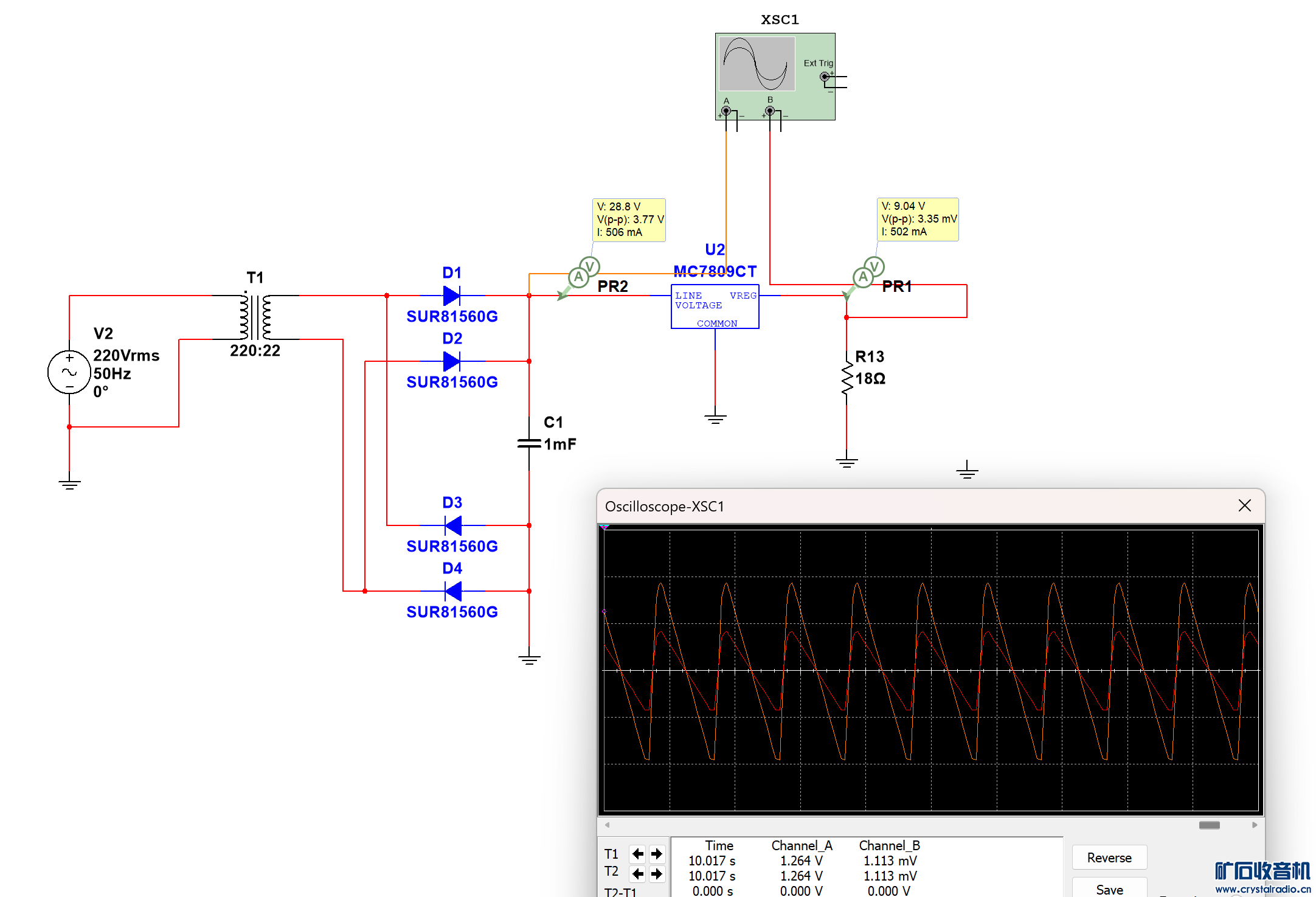Viewport: 1316px width, 897px height.
Task: Click the T1 cursor row label
Action: (x=611, y=854)
